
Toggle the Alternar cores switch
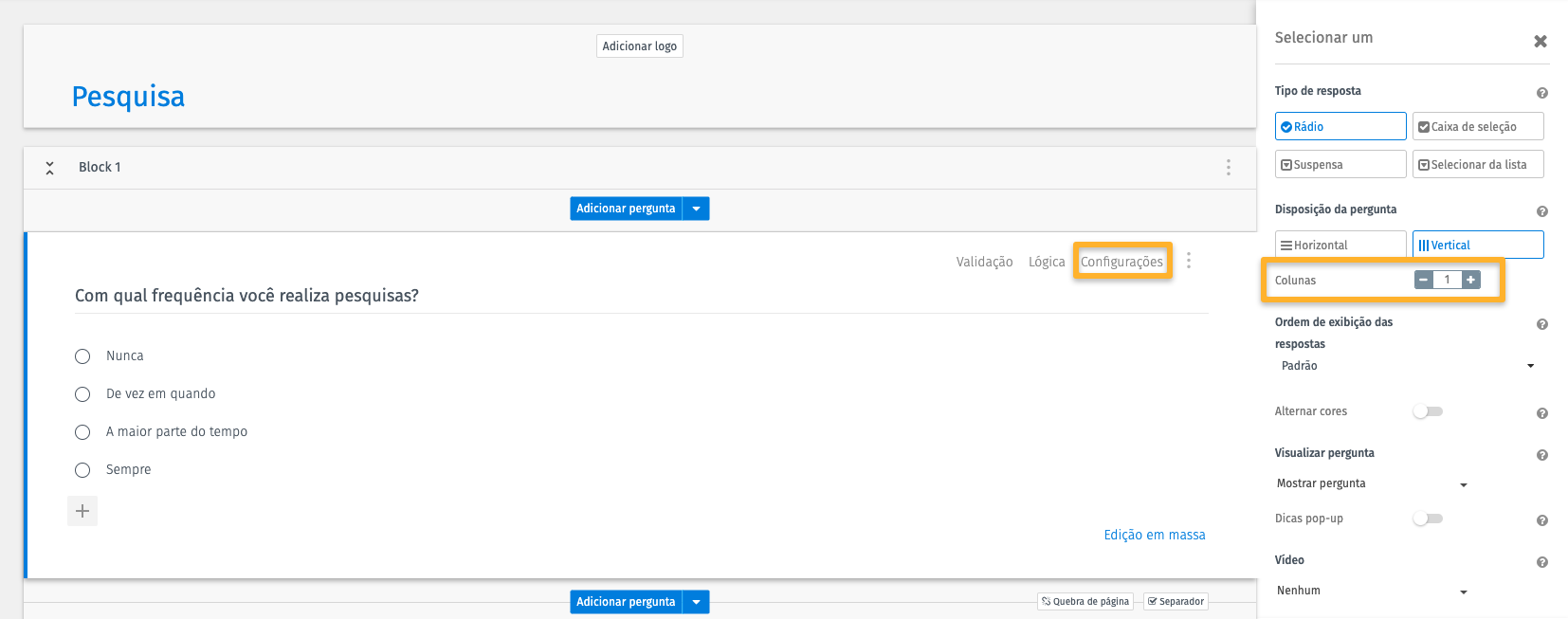click(1427, 411)
